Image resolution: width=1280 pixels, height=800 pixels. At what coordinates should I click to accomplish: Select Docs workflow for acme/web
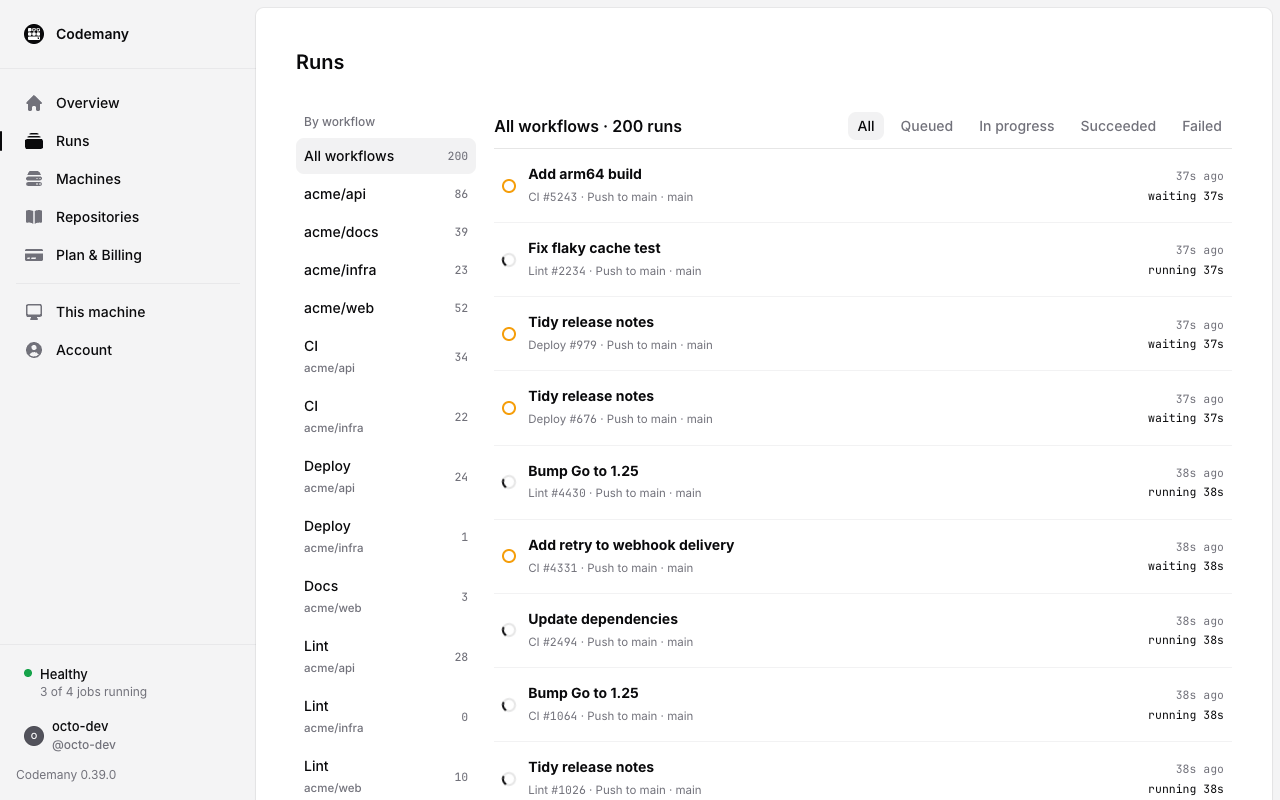(x=386, y=597)
